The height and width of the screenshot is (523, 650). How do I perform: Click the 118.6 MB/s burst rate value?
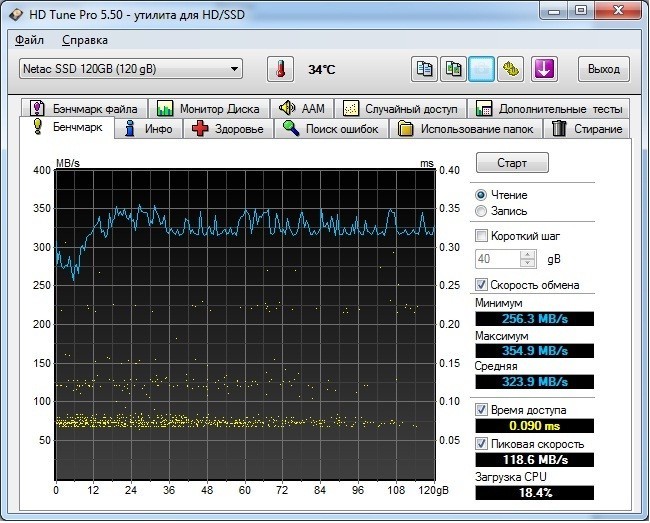coord(534,460)
